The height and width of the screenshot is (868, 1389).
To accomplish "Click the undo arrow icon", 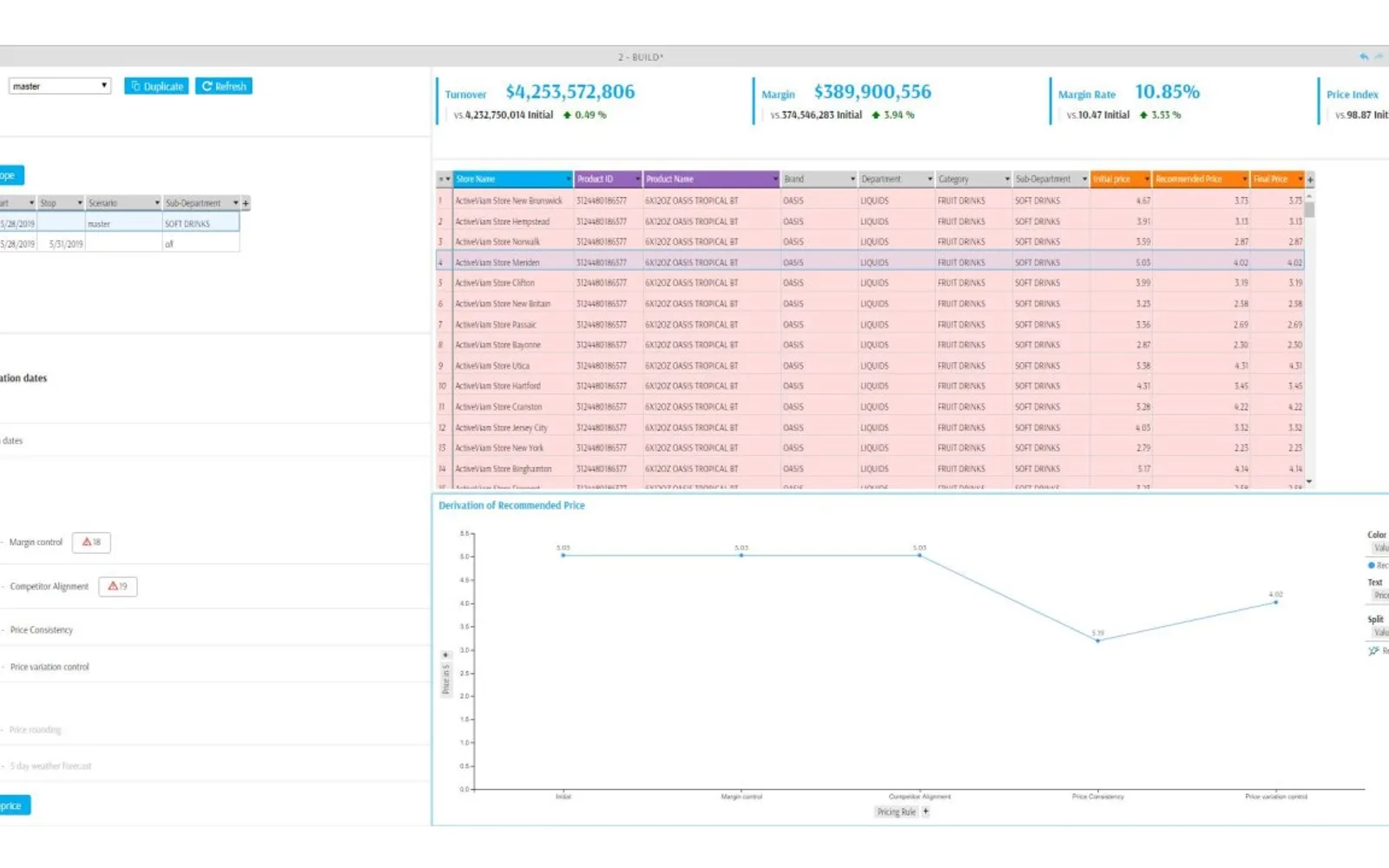I will [1364, 56].
